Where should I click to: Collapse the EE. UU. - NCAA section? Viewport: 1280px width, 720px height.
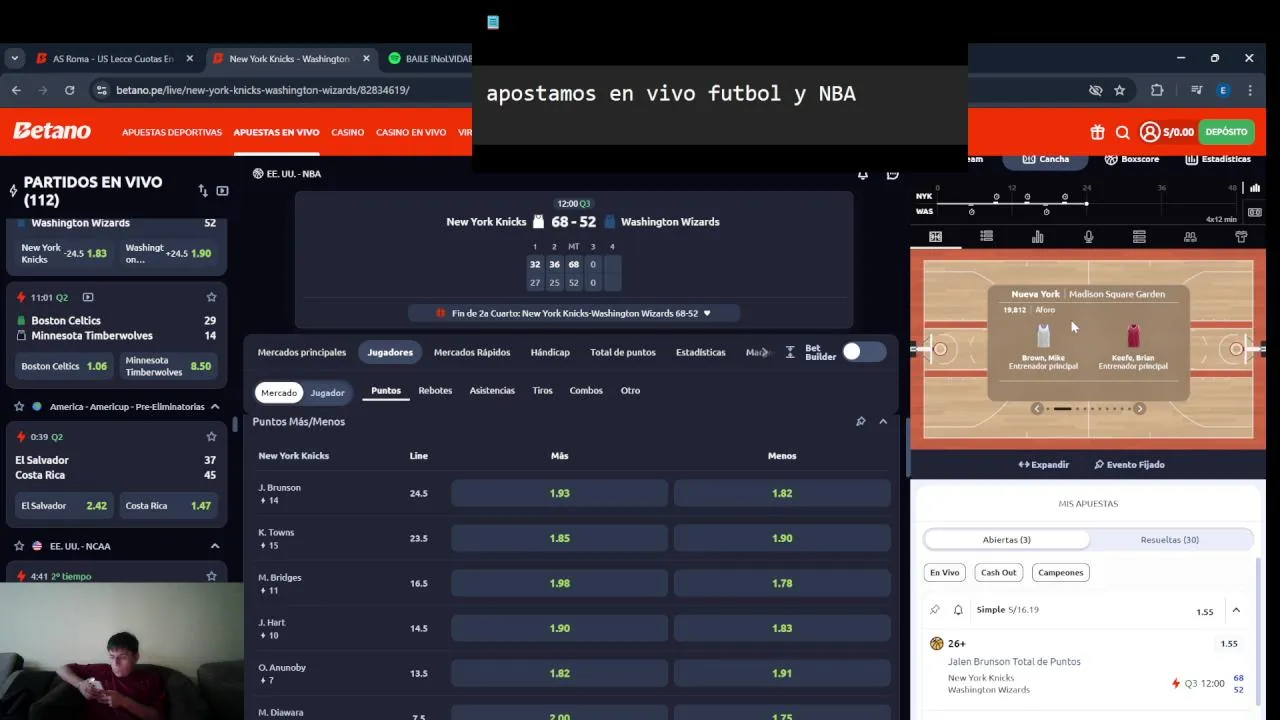pos(215,546)
